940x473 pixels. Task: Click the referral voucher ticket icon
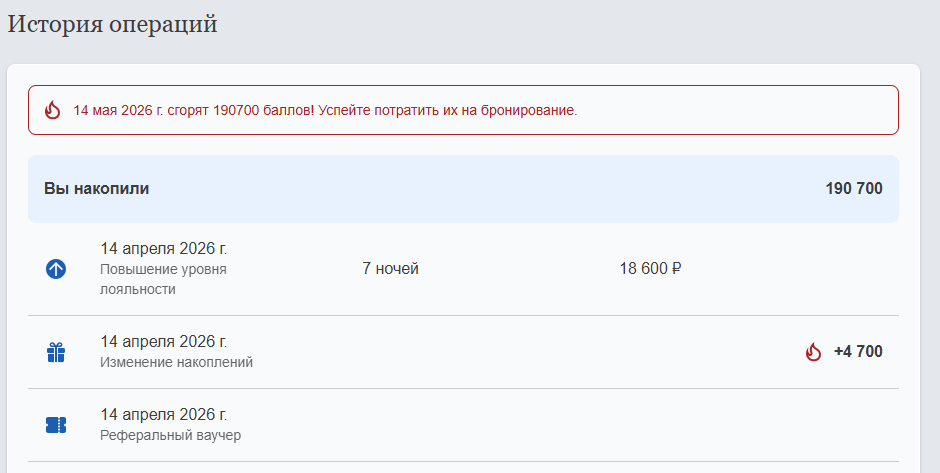[56, 425]
